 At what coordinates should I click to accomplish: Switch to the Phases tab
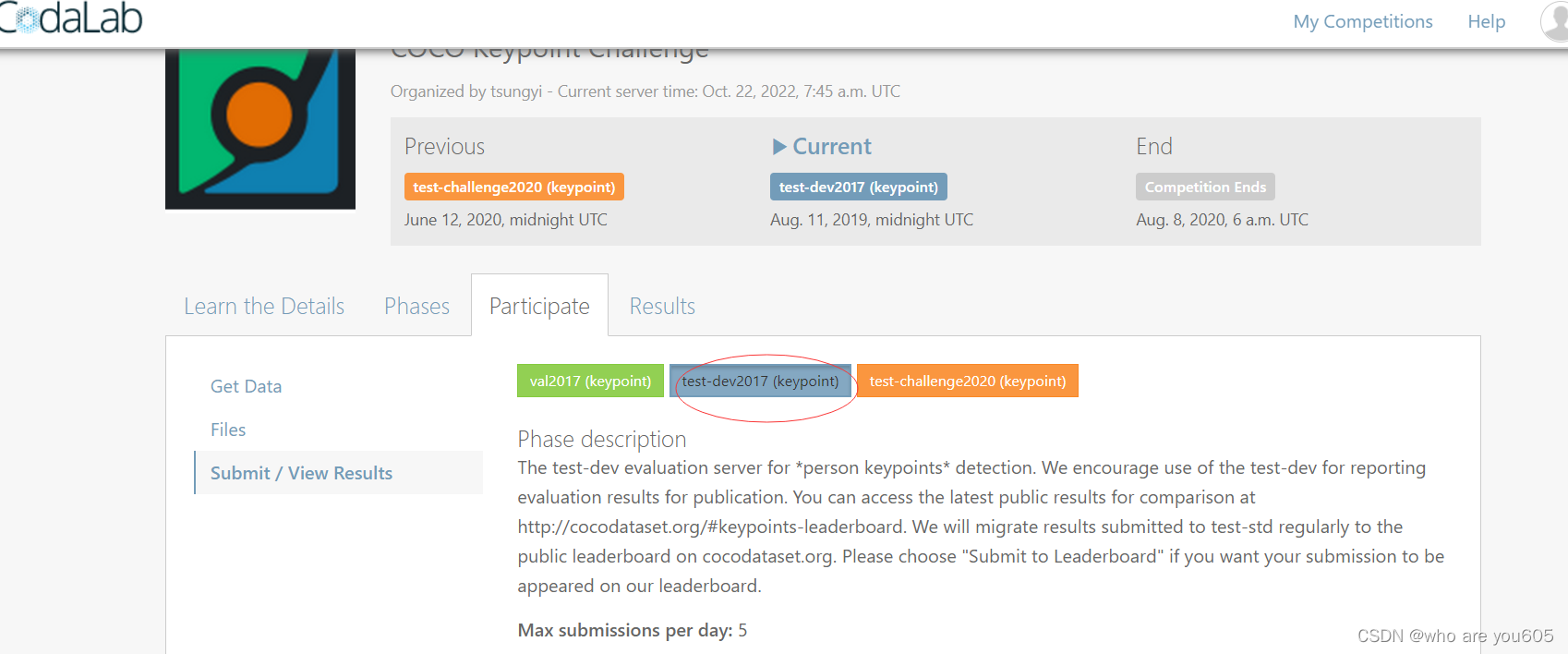click(416, 306)
